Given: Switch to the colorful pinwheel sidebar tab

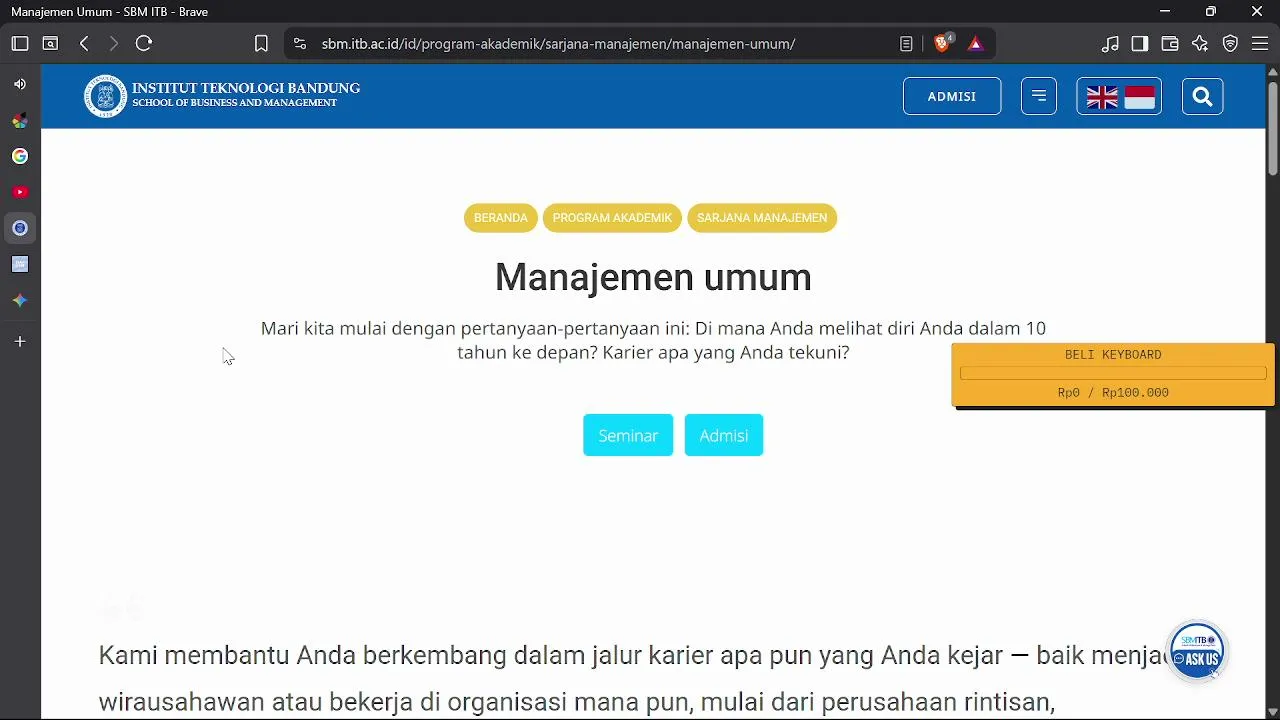Looking at the screenshot, I should (x=20, y=120).
